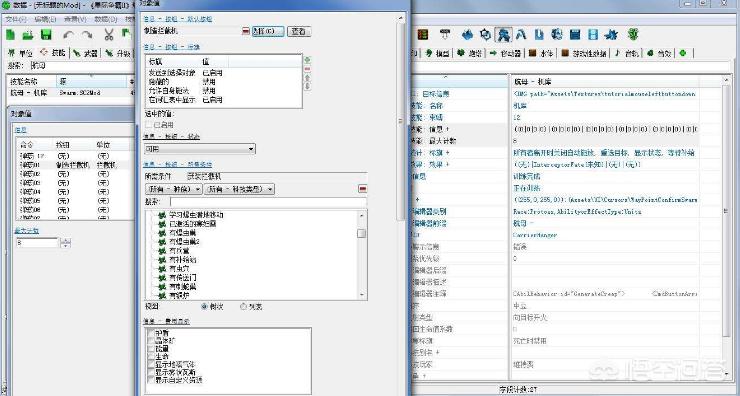Click the Undo arrow in the toolbar

[x=69, y=35]
